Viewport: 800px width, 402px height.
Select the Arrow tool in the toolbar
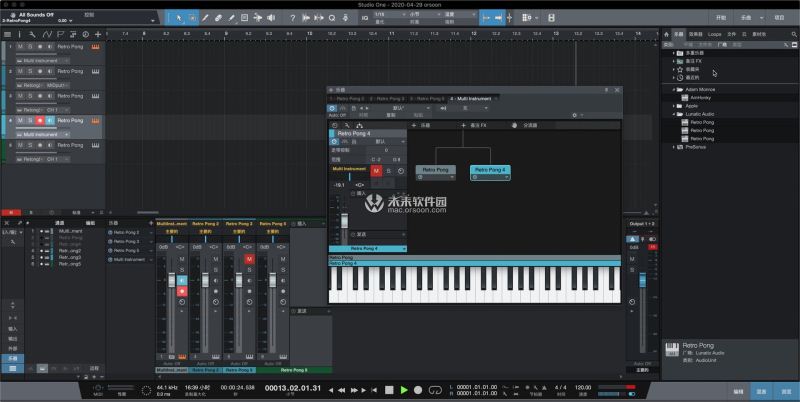[179, 18]
